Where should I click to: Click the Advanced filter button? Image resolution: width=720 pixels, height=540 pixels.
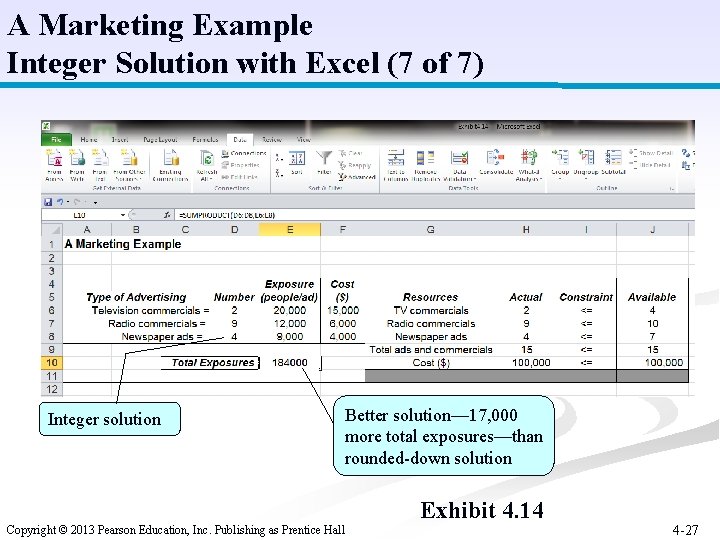tap(357, 177)
